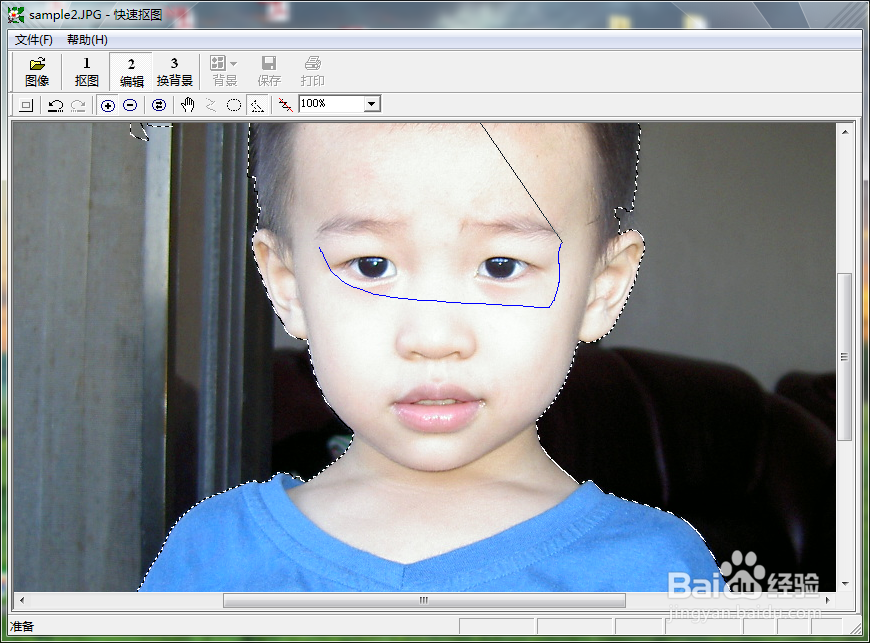
Task: Open the 背景 dropdown button
Action: 224,72
